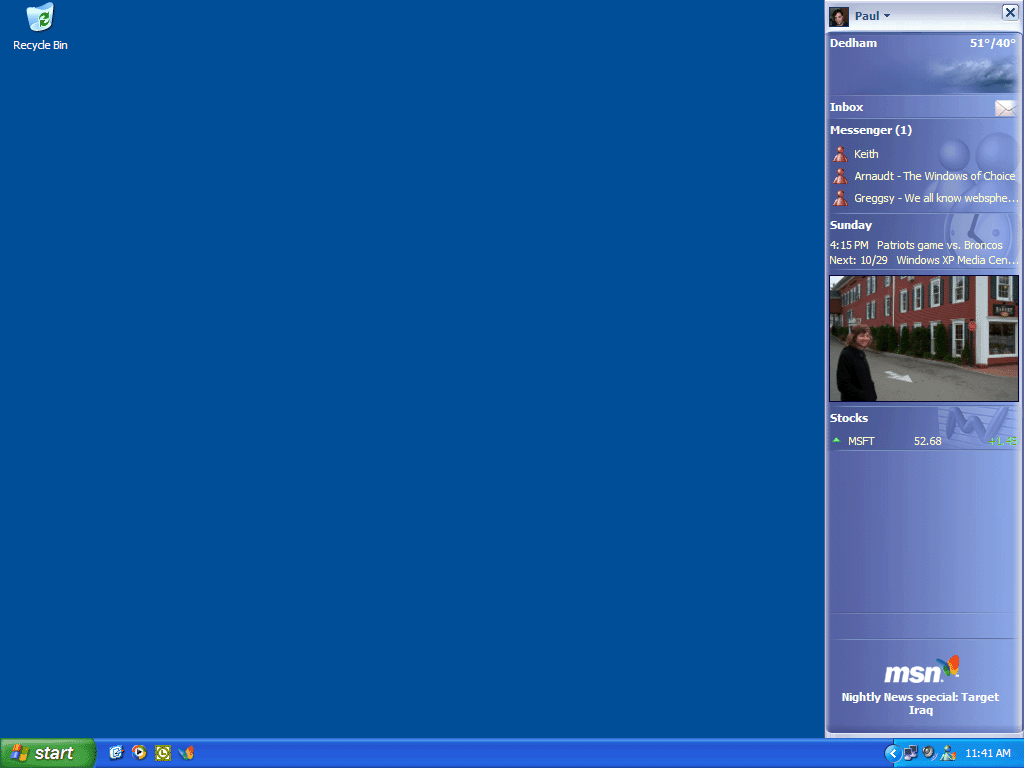The image size is (1024, 768).
Task: Click Paul's profile picture in the sidebar
Action: click(839, 16)
